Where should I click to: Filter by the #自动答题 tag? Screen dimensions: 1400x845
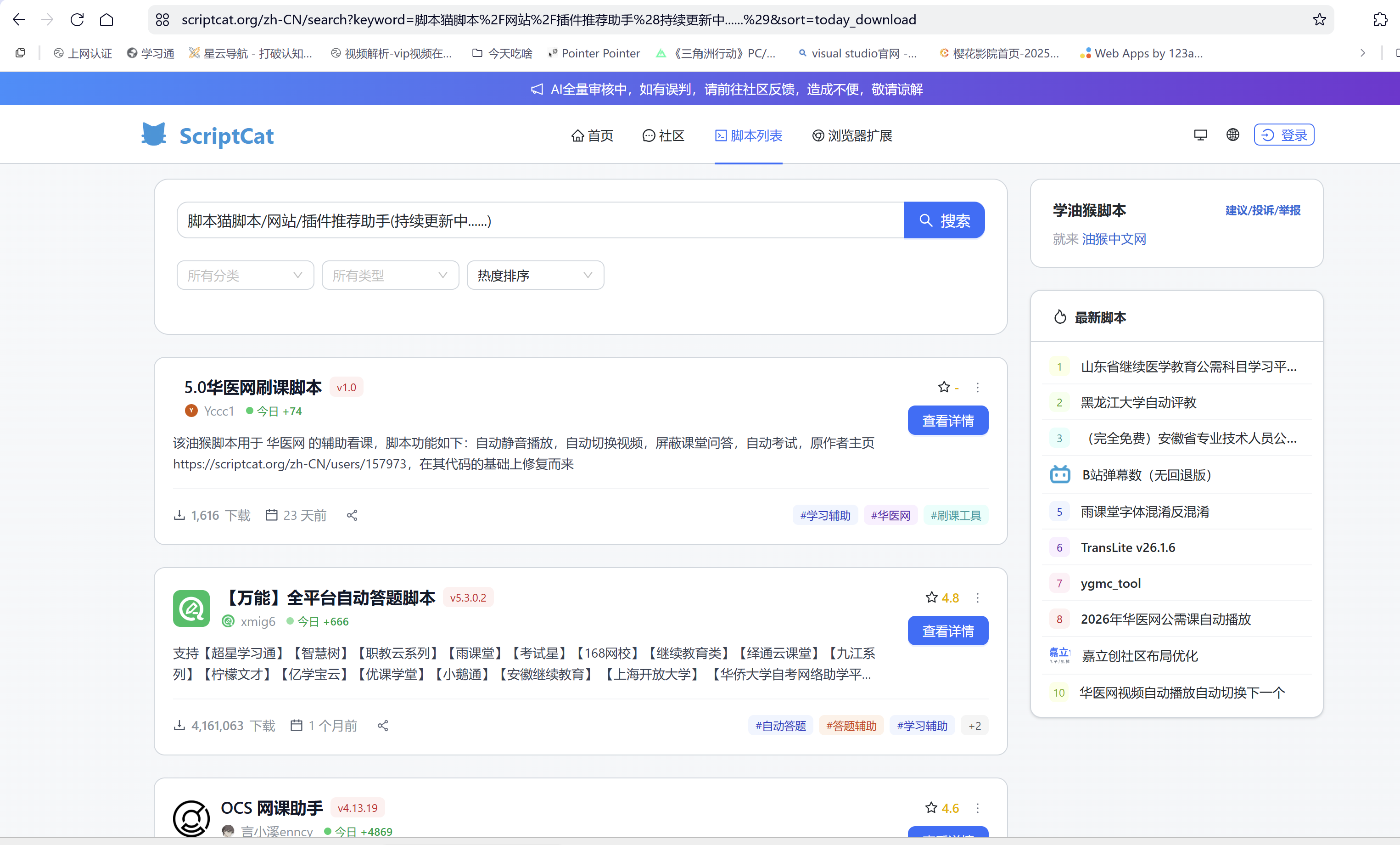781,726
